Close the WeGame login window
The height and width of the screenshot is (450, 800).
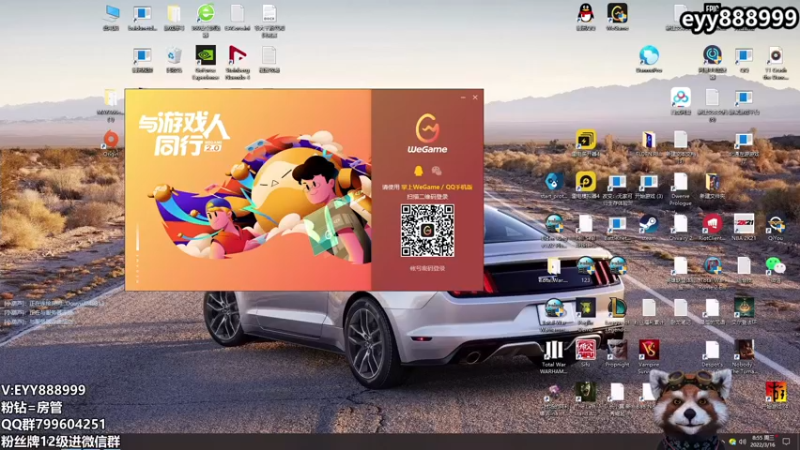475,97
